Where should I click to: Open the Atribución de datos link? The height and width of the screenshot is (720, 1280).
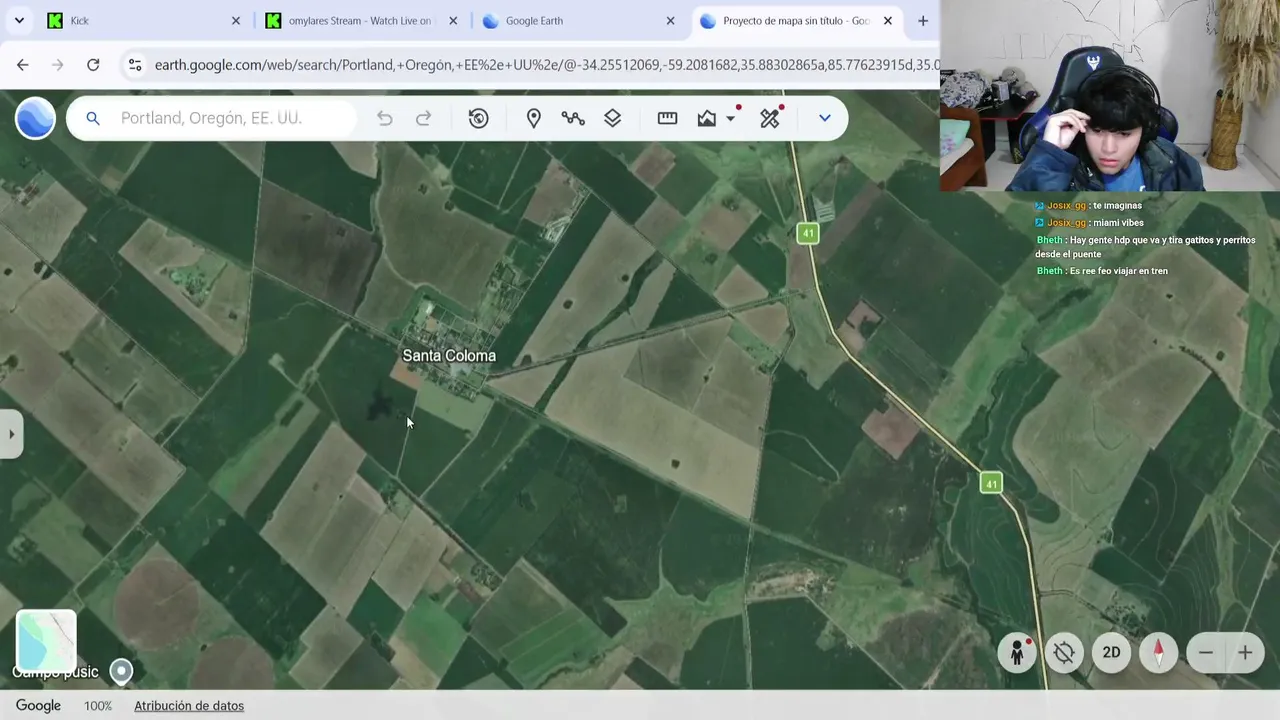(189, 706)
